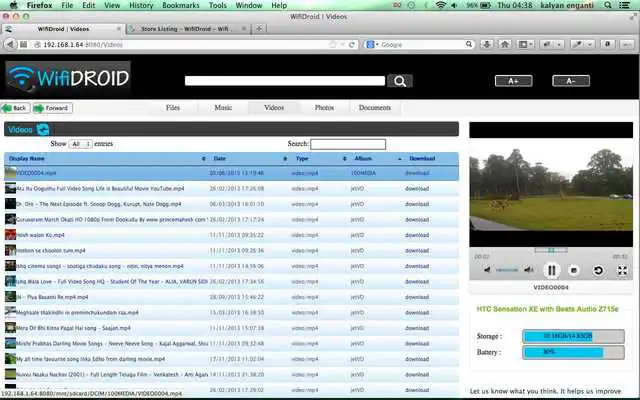
Task: Adjust the player volume slider
Action: (x=507, y=270)
